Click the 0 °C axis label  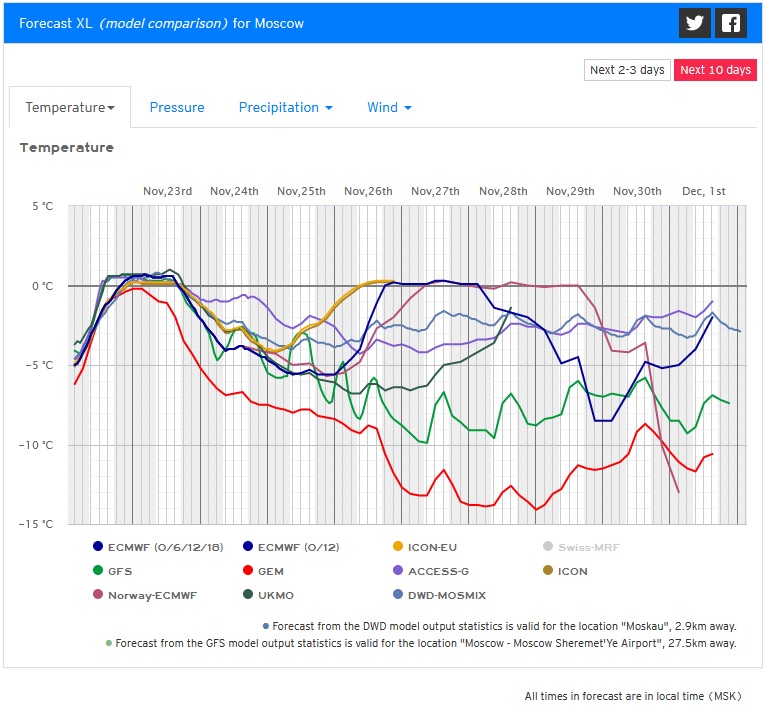click(x=43, y=286)
